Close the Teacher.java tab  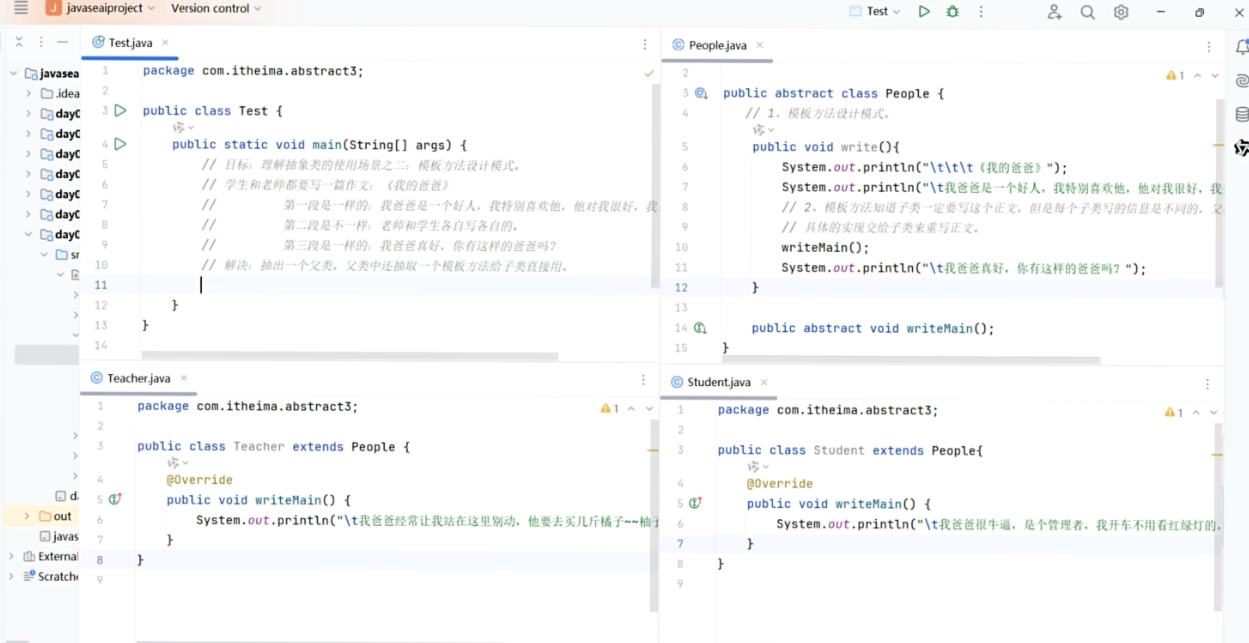(x=184, y=378)
